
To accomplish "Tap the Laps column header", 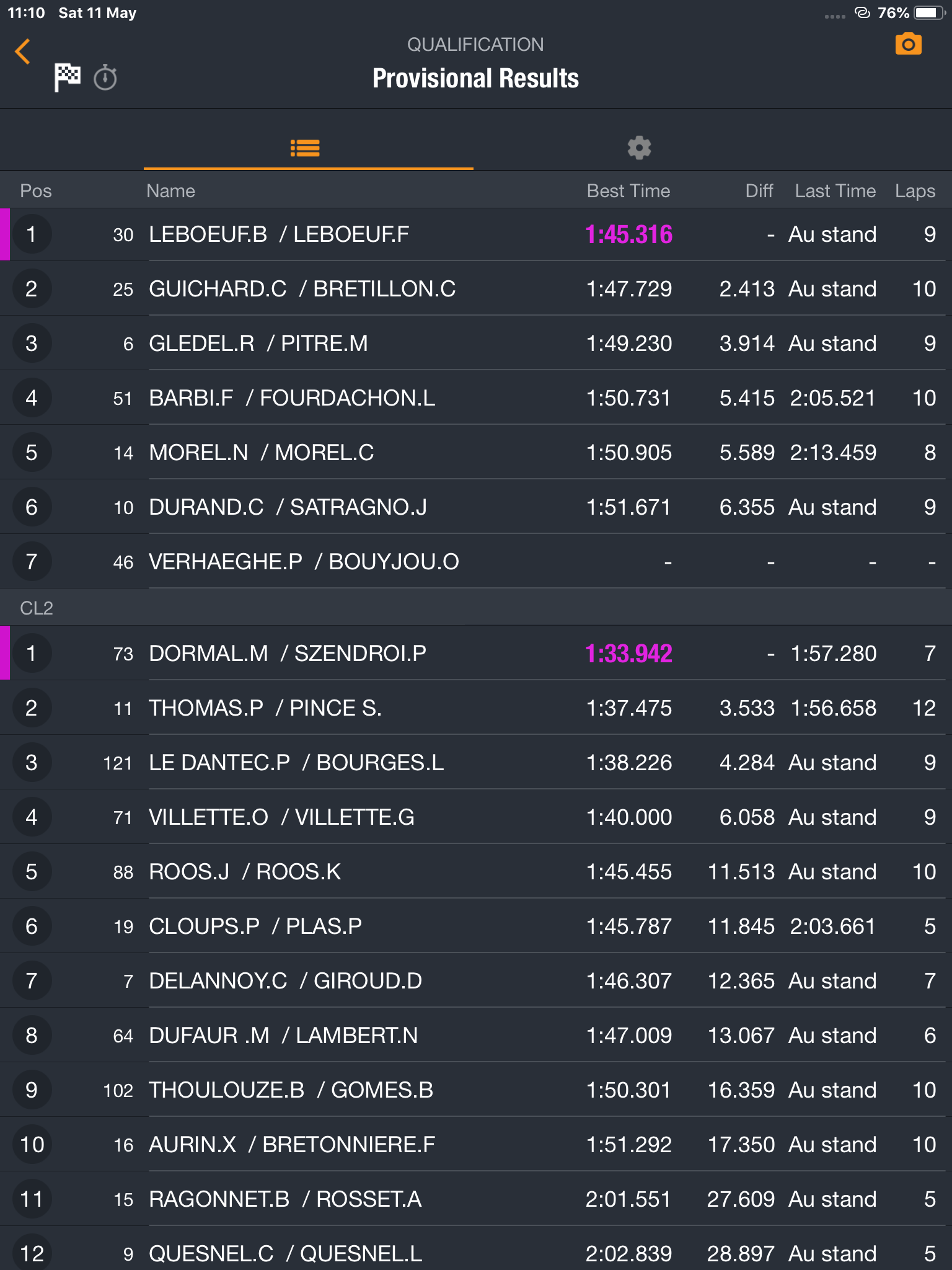I will click(x=915, y=191).
